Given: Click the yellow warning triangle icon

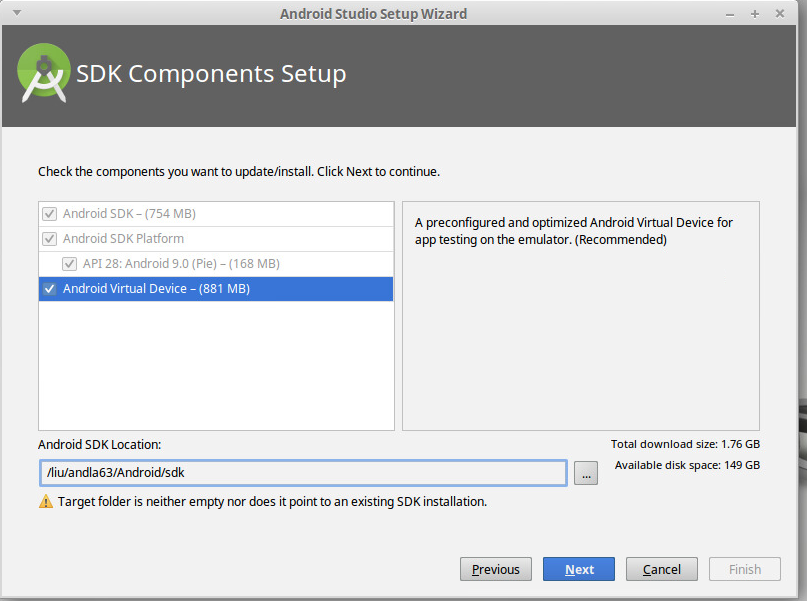Looking at the screenshot, I should pyautogui.click(x=46, y=502).
